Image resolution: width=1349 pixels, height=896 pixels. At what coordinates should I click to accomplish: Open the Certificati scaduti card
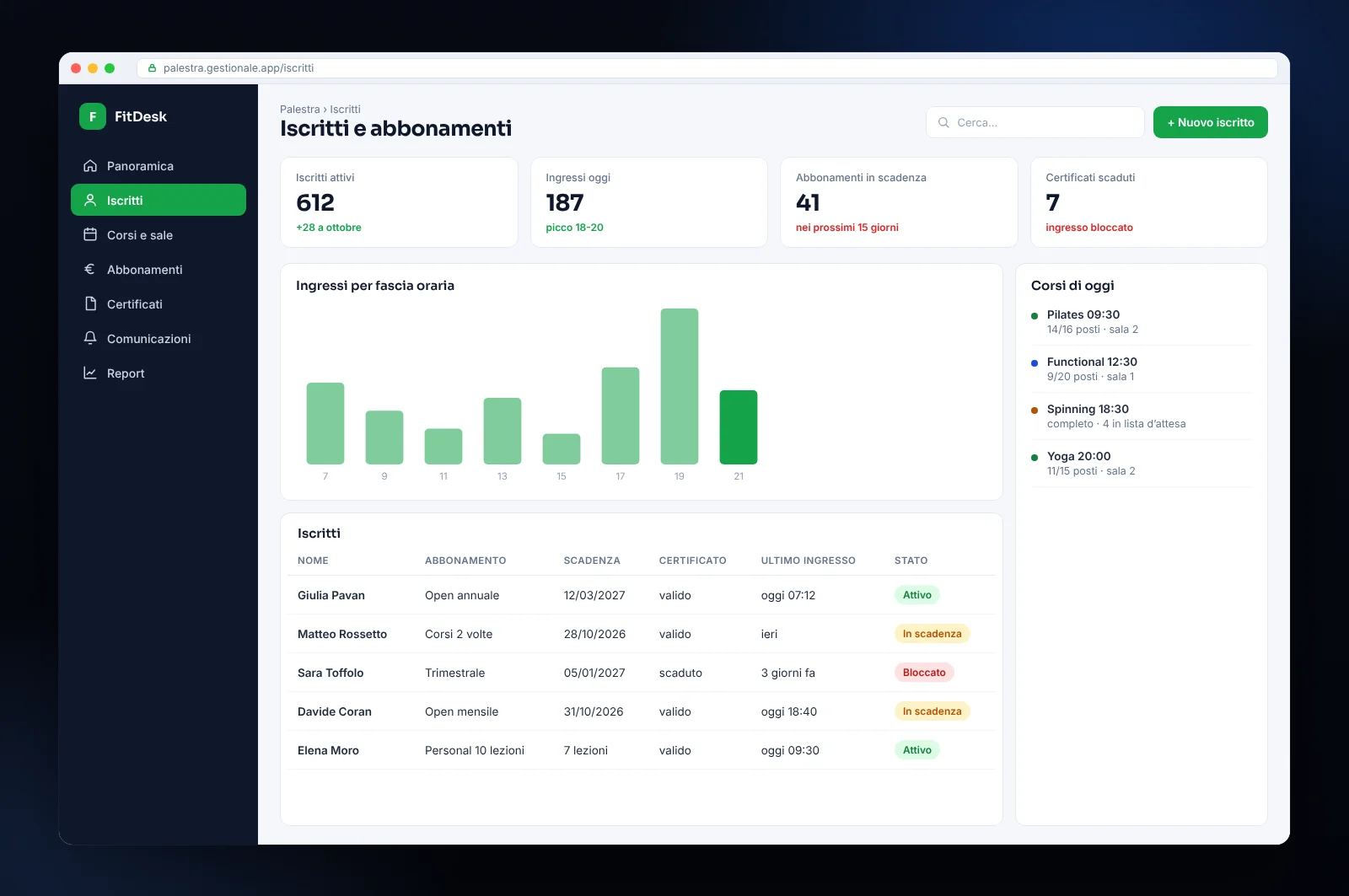[x=1148, y=202]
